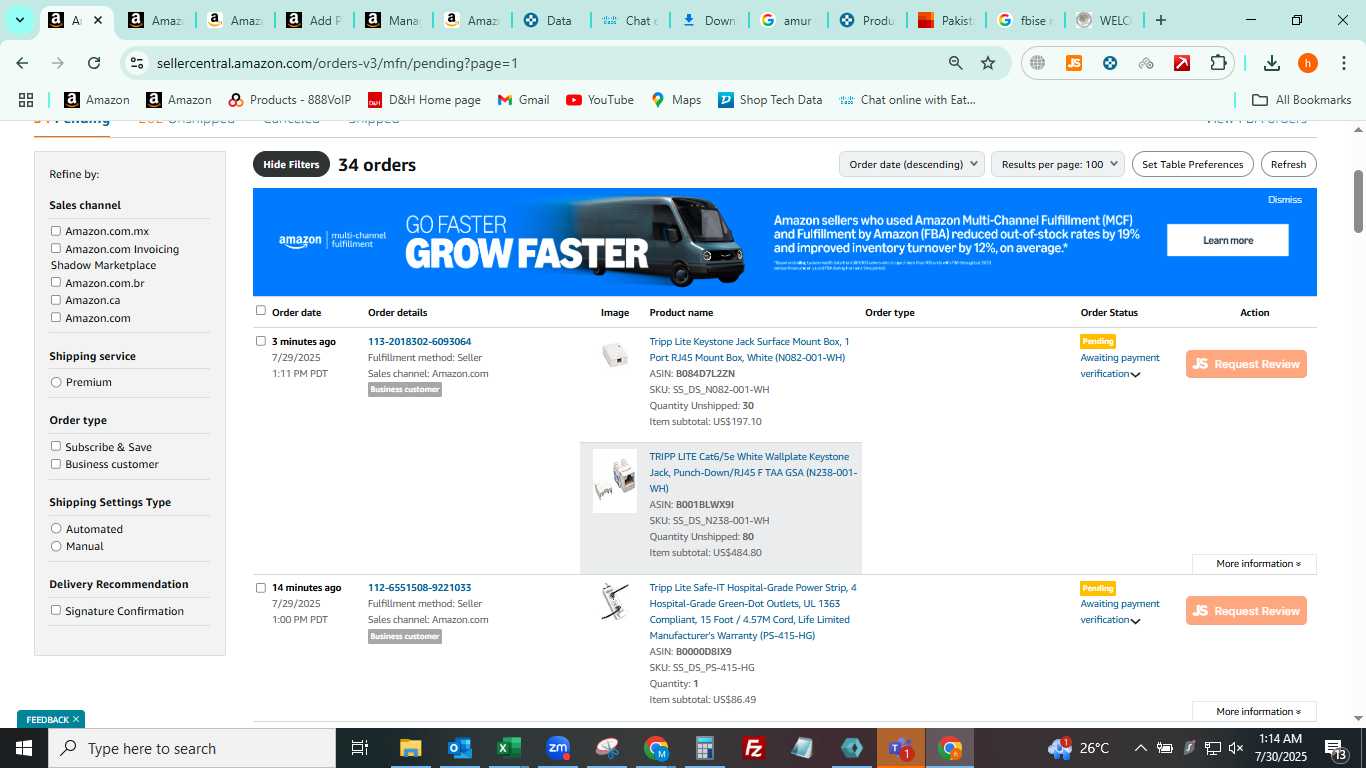Expand More information for the 3 minutes ago order
The image size is (1366, 768).
point(1254,564)
